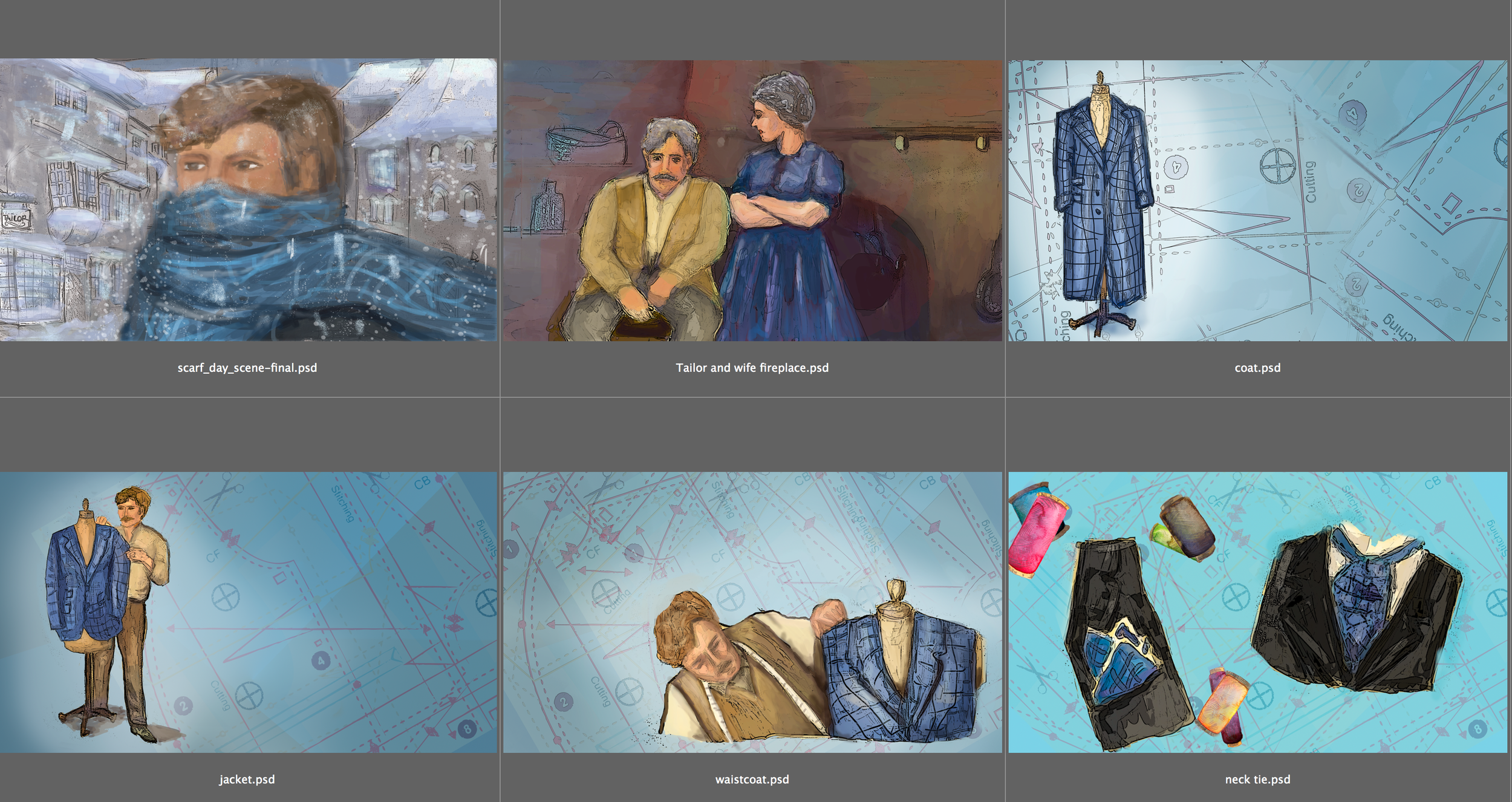Click the Tailor shop sign in scarf scene

point(15,219)
